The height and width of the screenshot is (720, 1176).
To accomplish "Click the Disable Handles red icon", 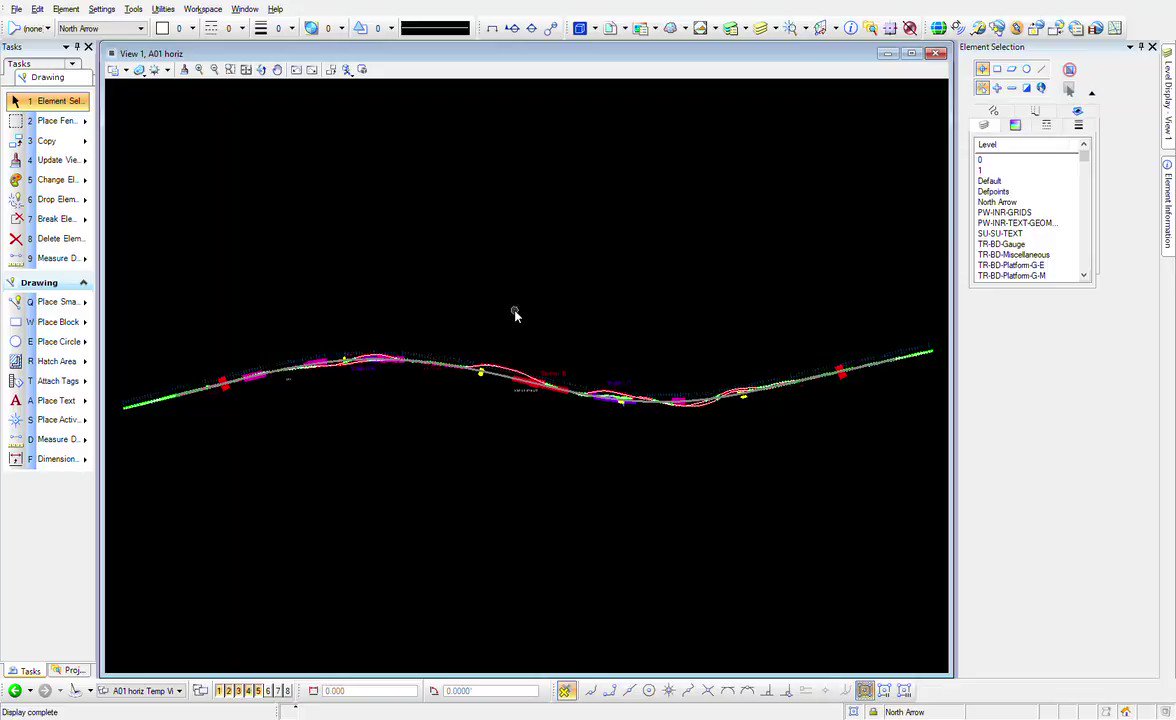I will [x=1070, y=70].
